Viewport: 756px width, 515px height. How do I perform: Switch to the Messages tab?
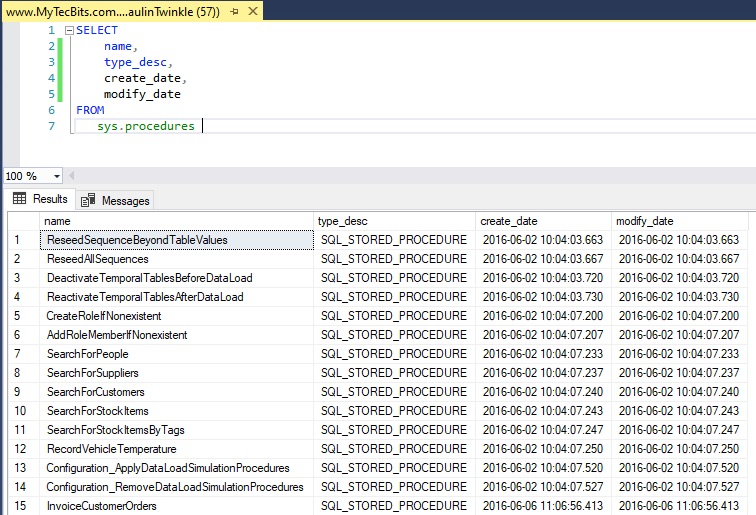point(115,201)
